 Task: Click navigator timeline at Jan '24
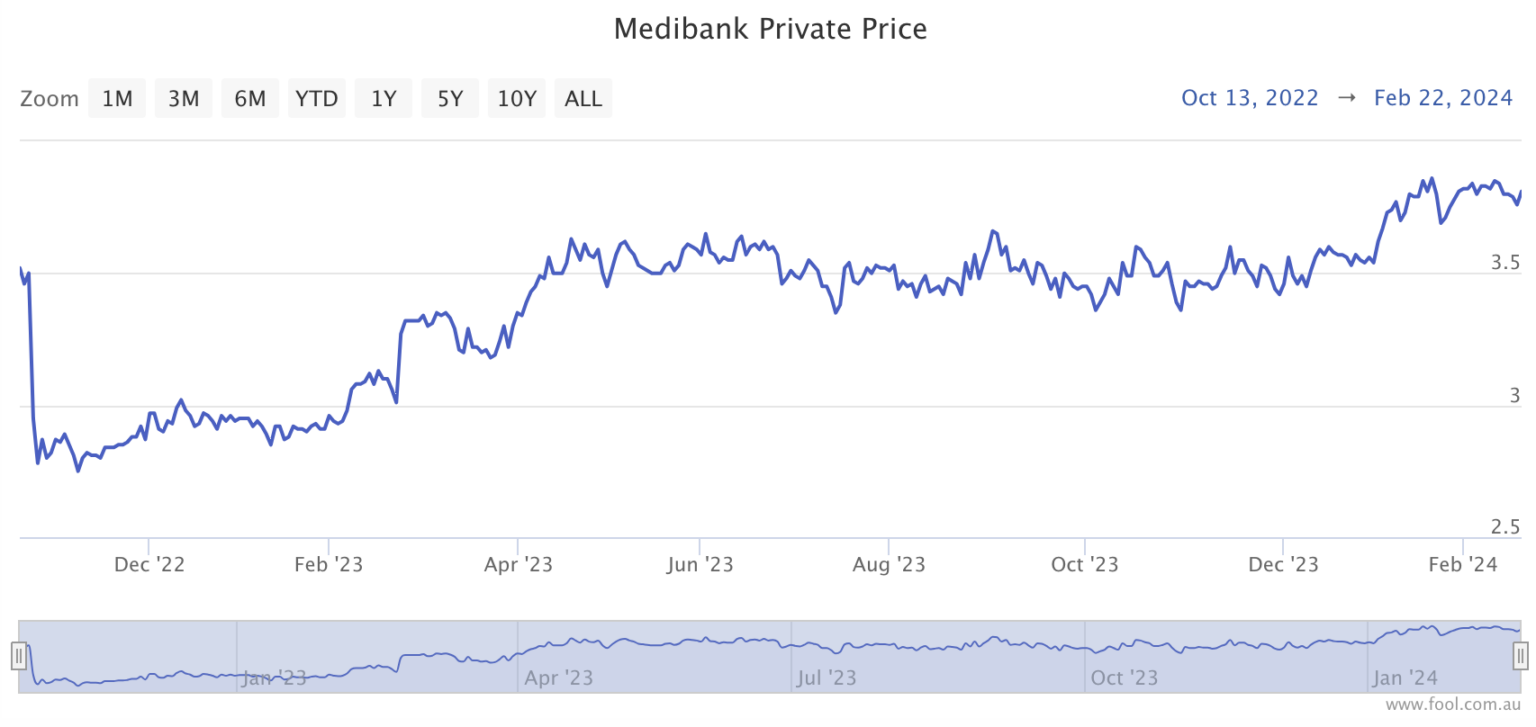1405,678
